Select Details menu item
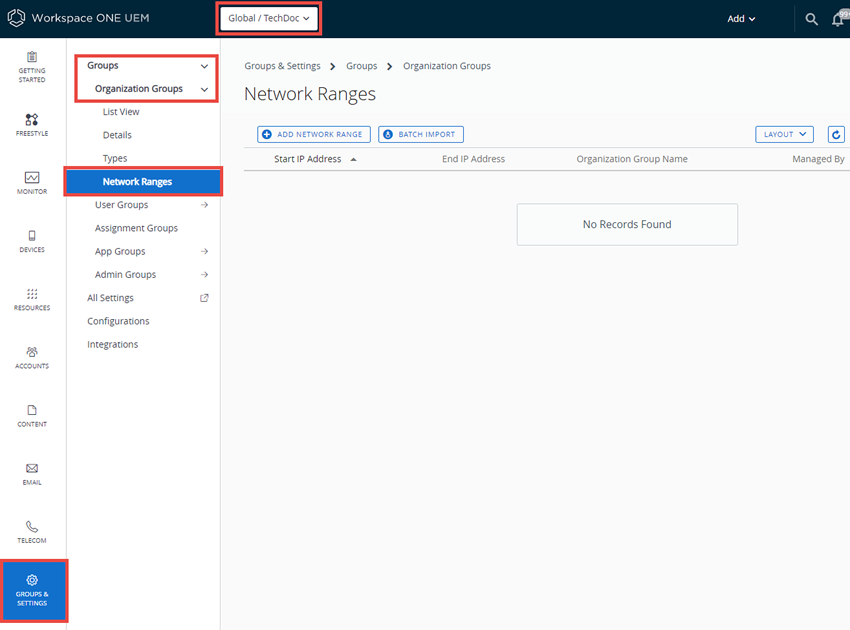Viewport: 850px width, 630px height. (x=117, y=135)
